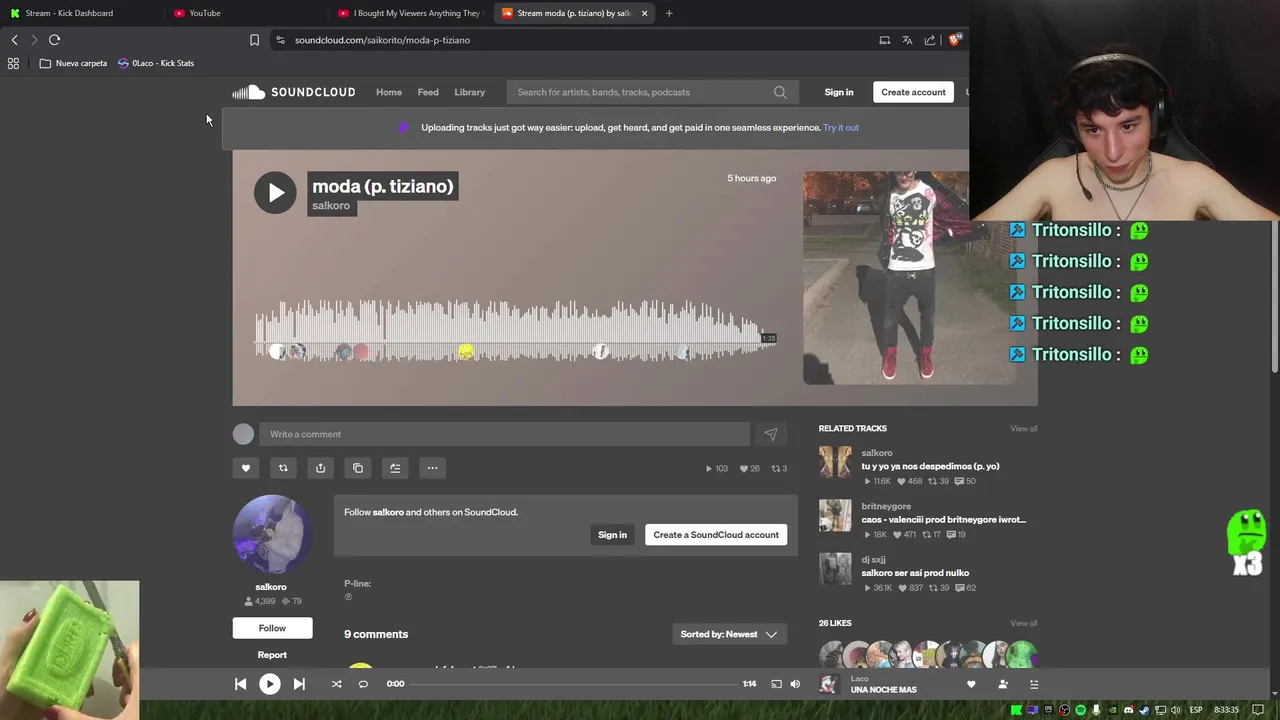Open the Home tab in SoundCloud
Viewport: 1280px width, 720px height.
pos(389,92)
